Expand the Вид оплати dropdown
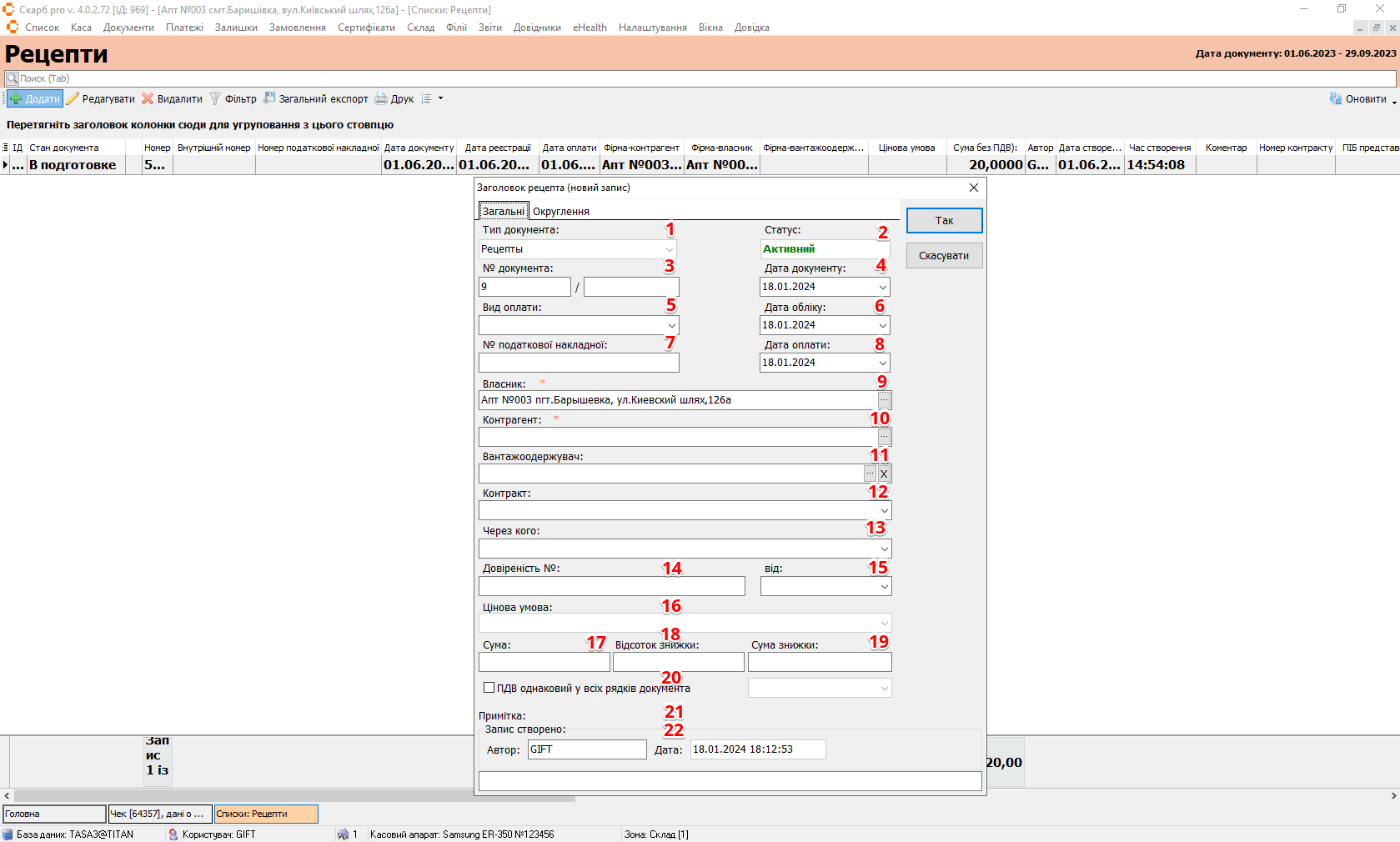This screenshot has height=842, width=1400. (671, 326)
